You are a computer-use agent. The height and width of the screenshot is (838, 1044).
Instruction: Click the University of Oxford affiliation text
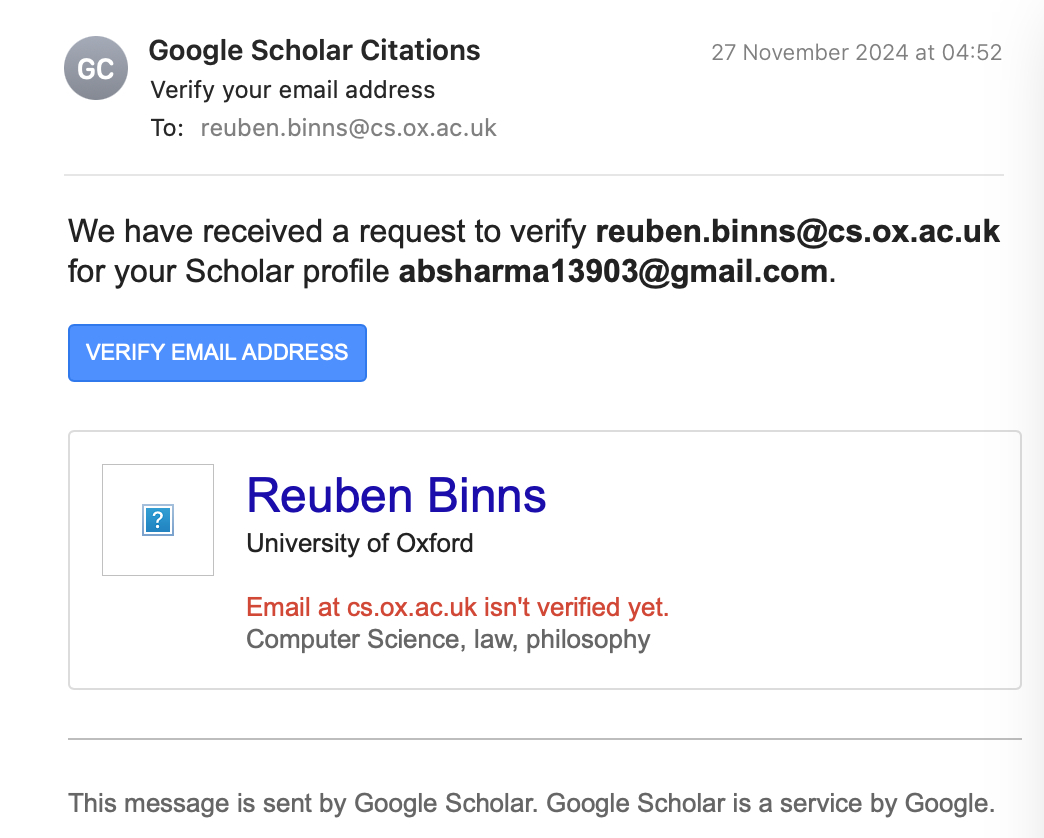(360, 544)
